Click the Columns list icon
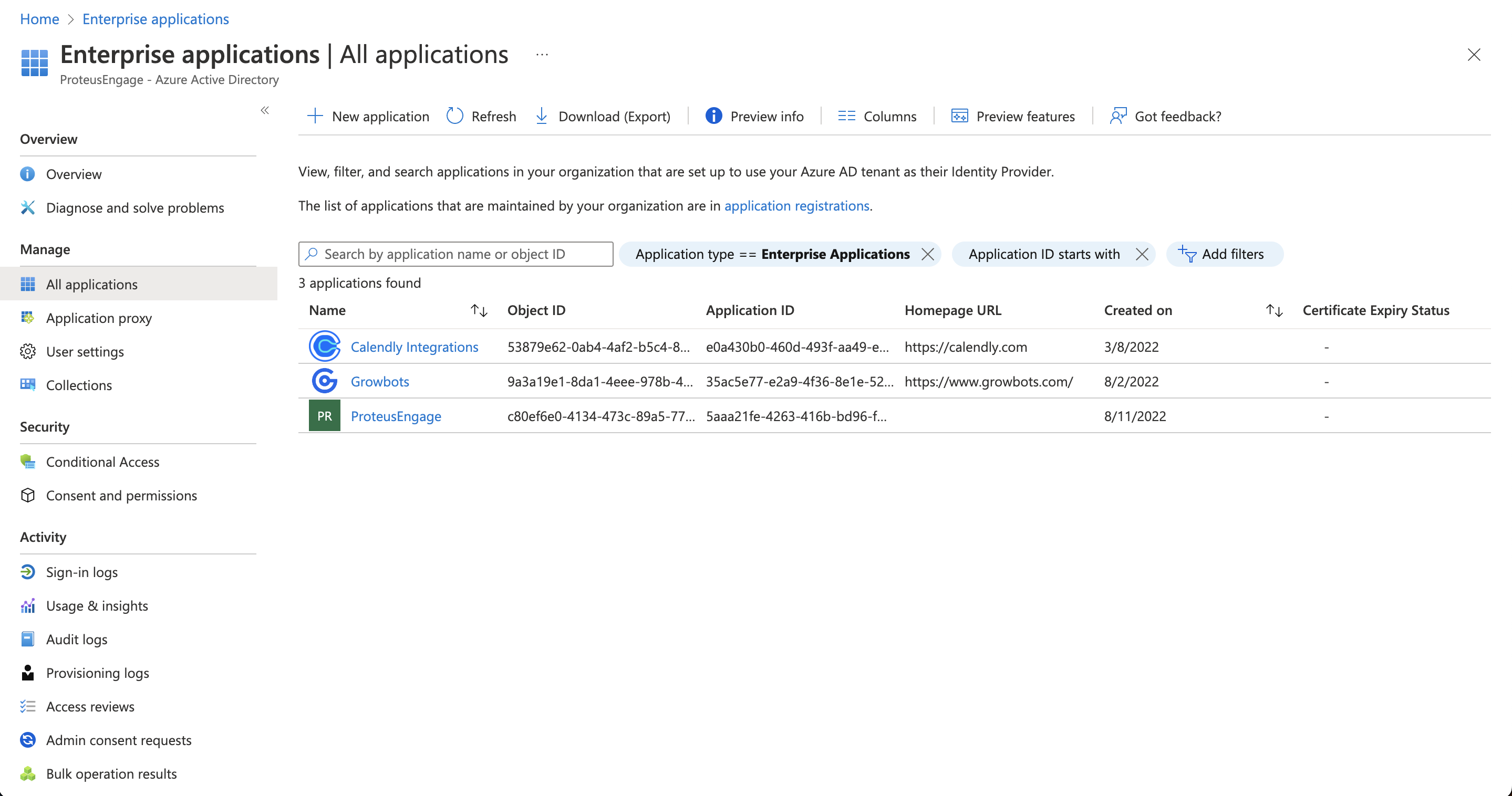 click(846, 116)
